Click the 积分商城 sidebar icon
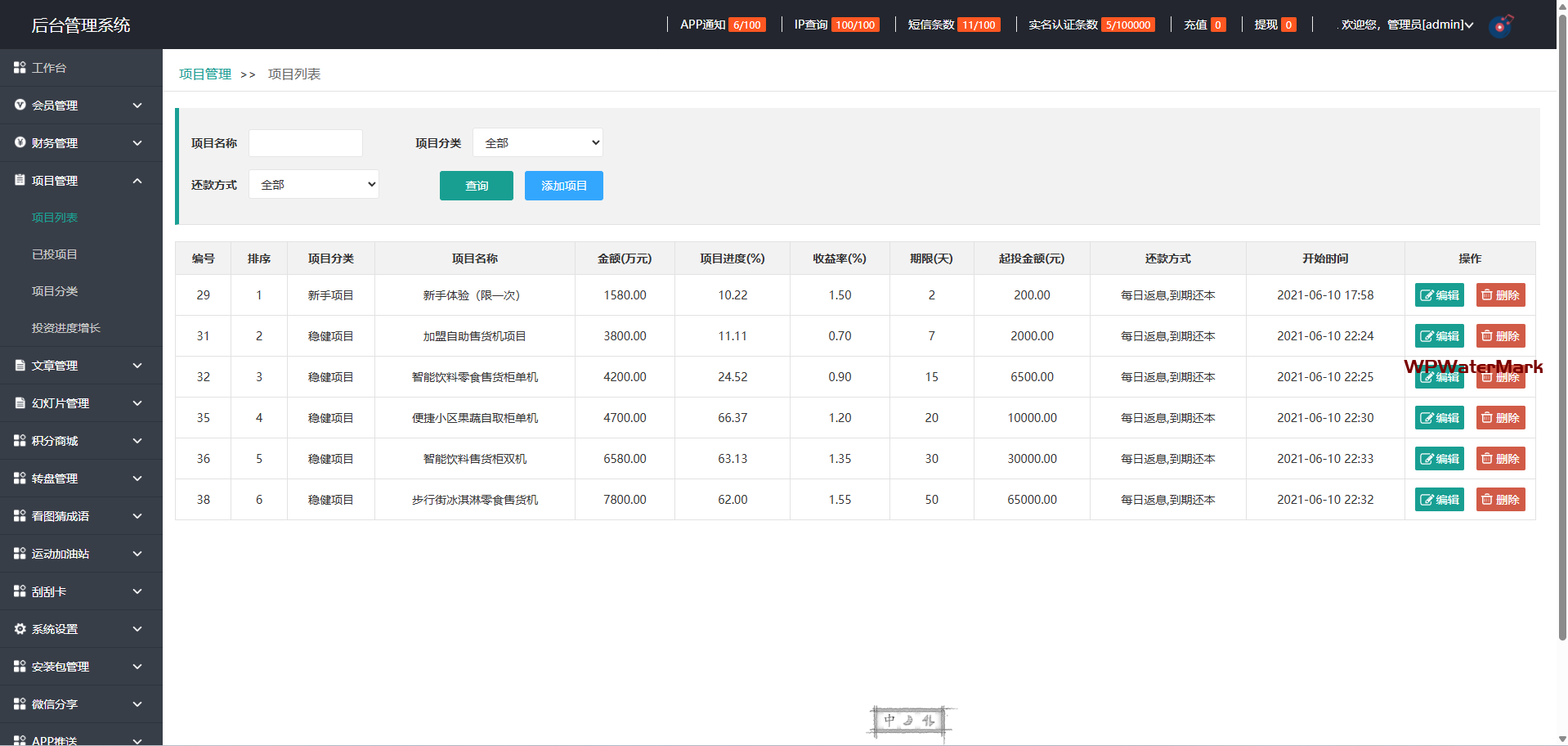 [20, 441]
